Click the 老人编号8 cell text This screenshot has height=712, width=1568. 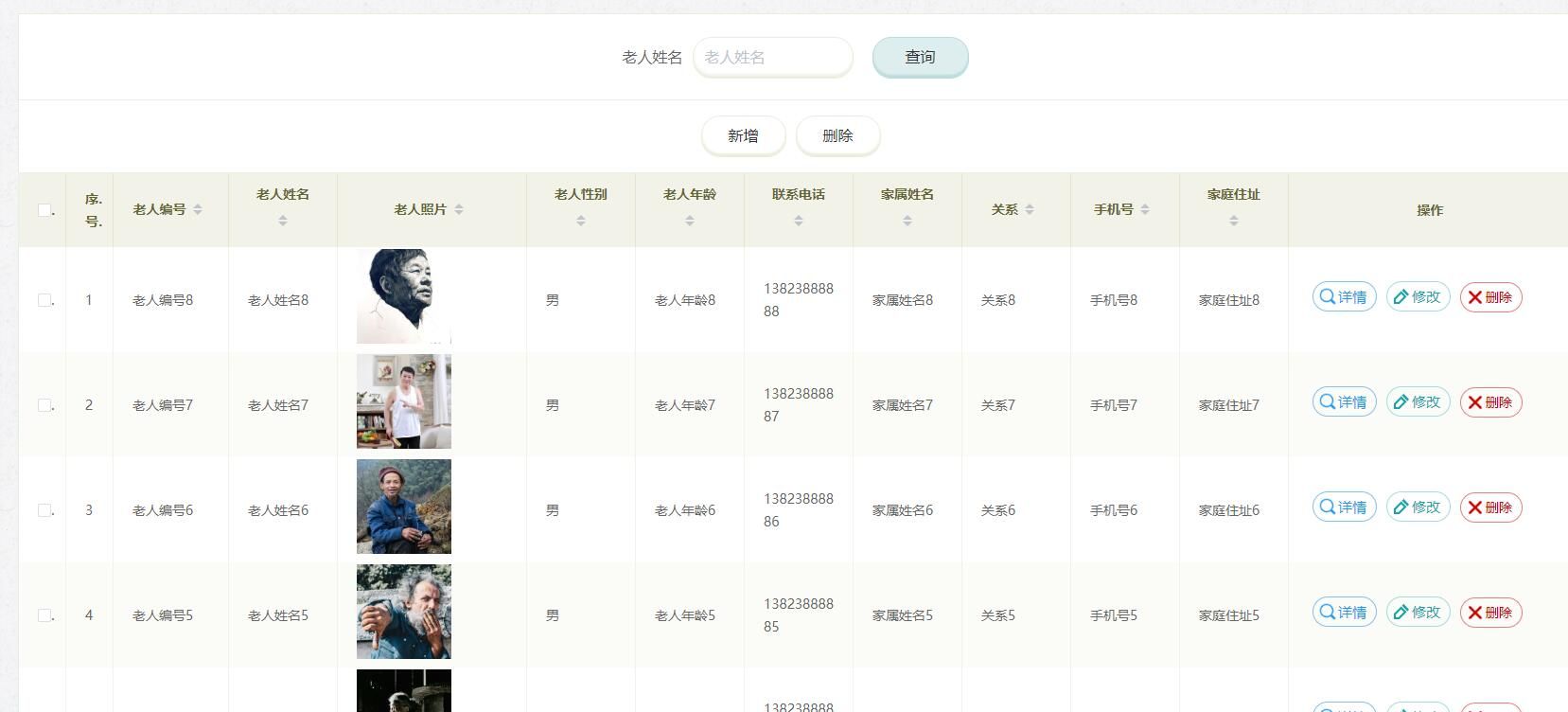[x=163, y=300]
